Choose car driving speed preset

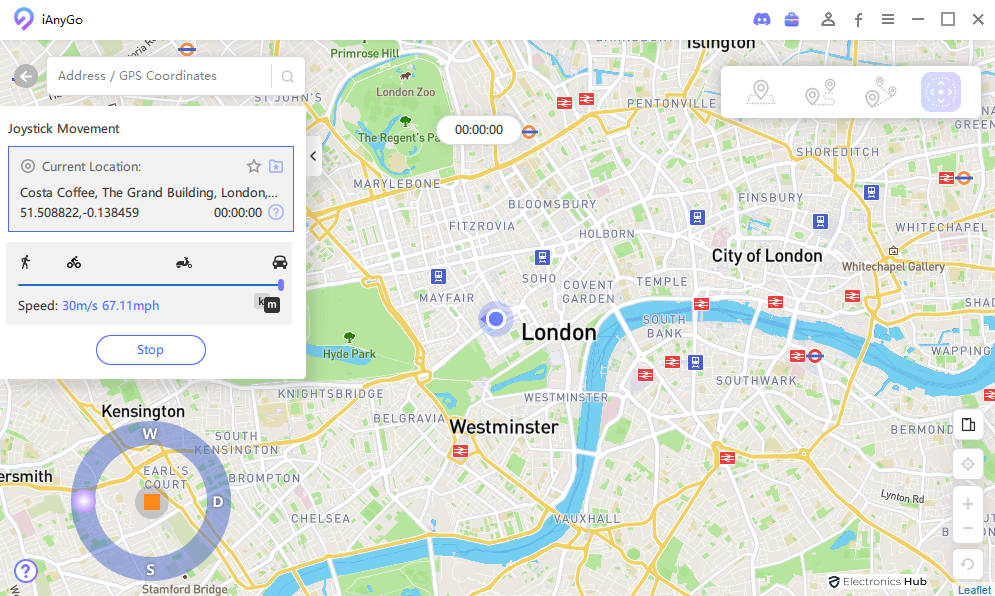click(279, 262)
